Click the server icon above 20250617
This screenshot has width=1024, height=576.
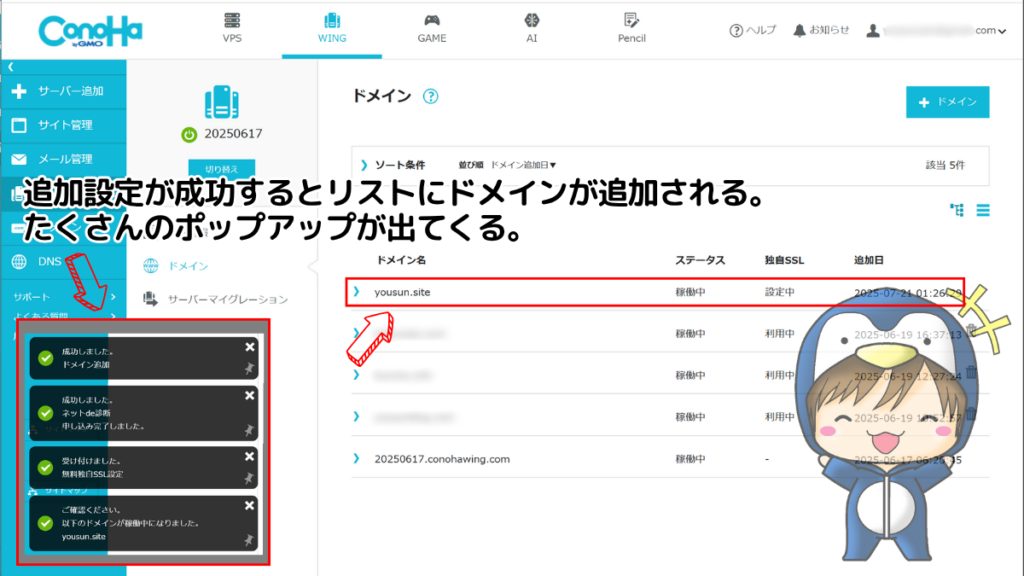tap(221, 102)
